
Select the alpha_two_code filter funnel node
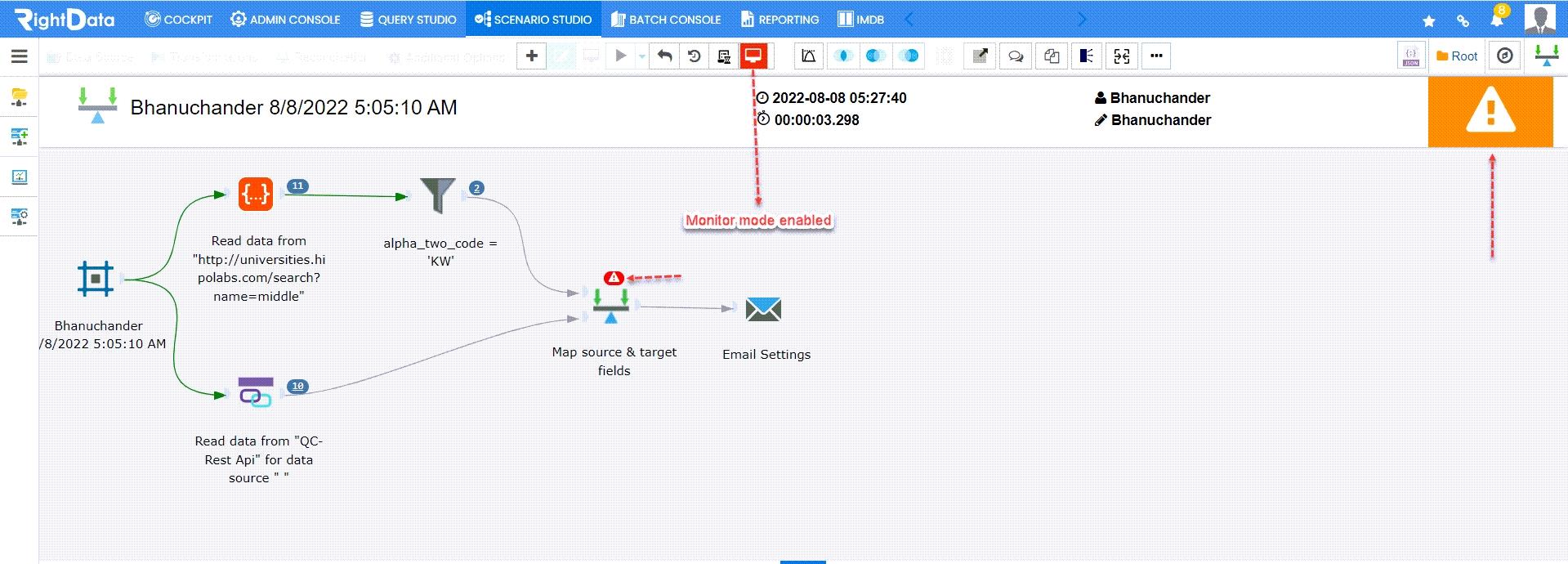[438, 195]
